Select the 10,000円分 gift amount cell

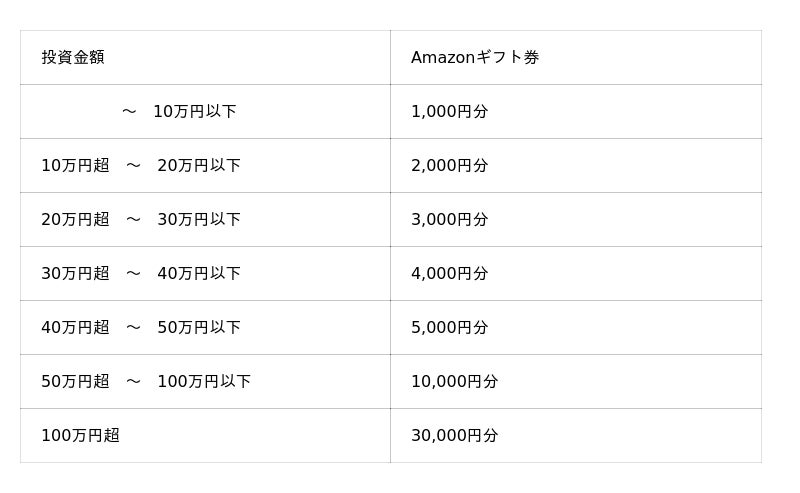tap(454, 381)
